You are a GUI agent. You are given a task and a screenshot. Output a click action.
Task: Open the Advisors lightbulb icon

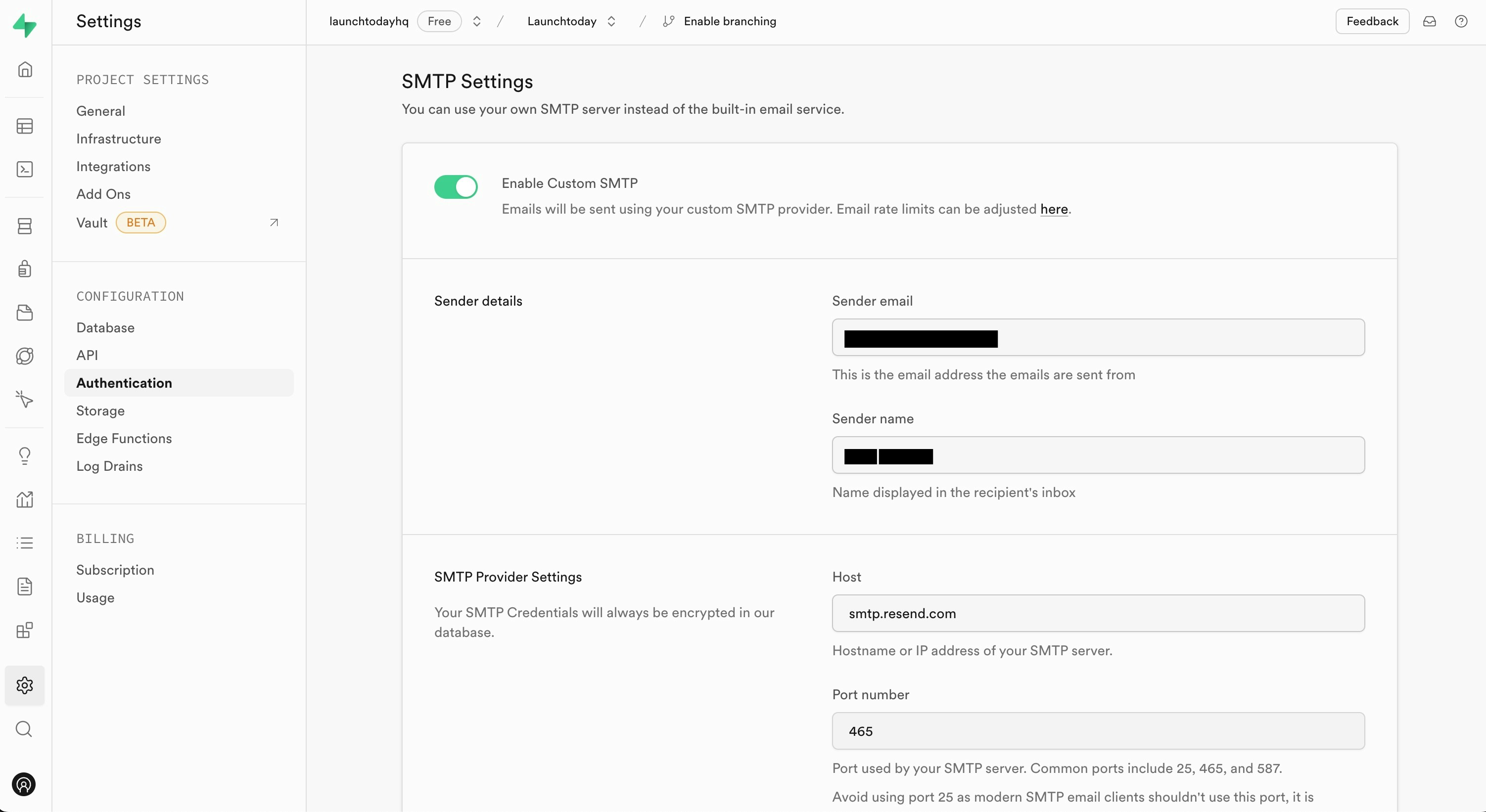coord(24,455)
